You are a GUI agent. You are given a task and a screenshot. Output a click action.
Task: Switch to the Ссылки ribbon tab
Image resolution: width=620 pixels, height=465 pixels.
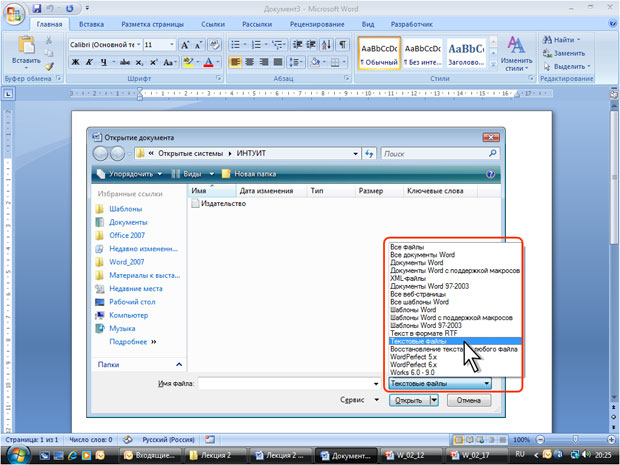pos(213,24)
